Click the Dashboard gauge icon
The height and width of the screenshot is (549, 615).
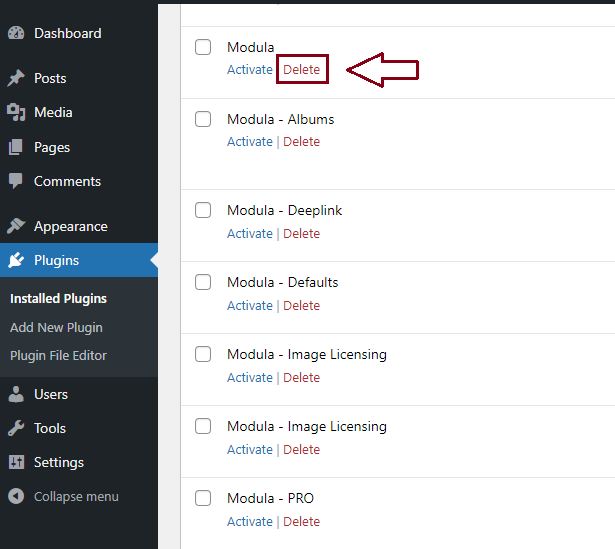pyautogui.click(x=16, y=33)
